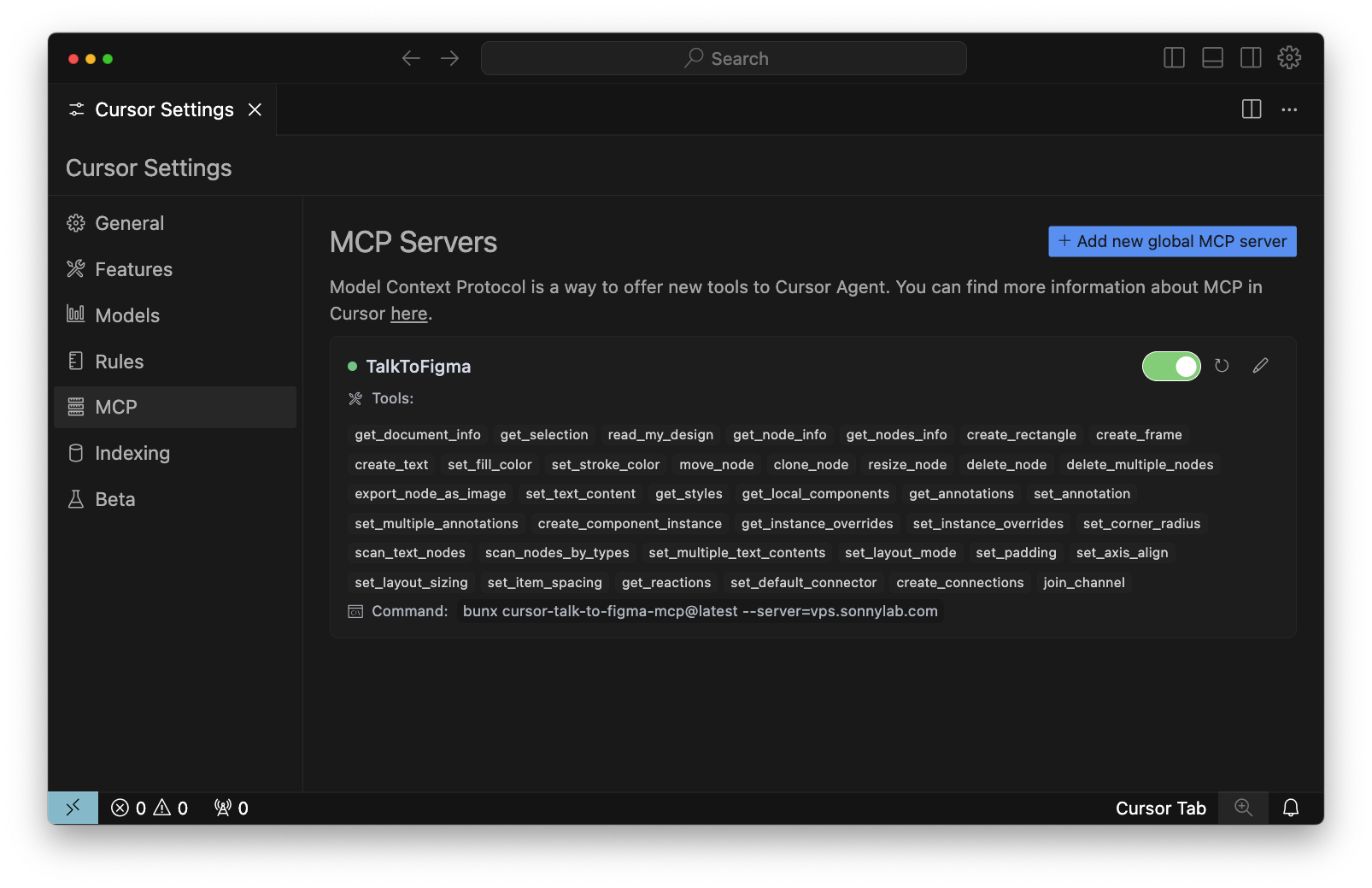Image resolution: width=1372 pixels, height=888 pixels.
Task: Click Add new global MCP server
Action: click(x=1171, y=241)
